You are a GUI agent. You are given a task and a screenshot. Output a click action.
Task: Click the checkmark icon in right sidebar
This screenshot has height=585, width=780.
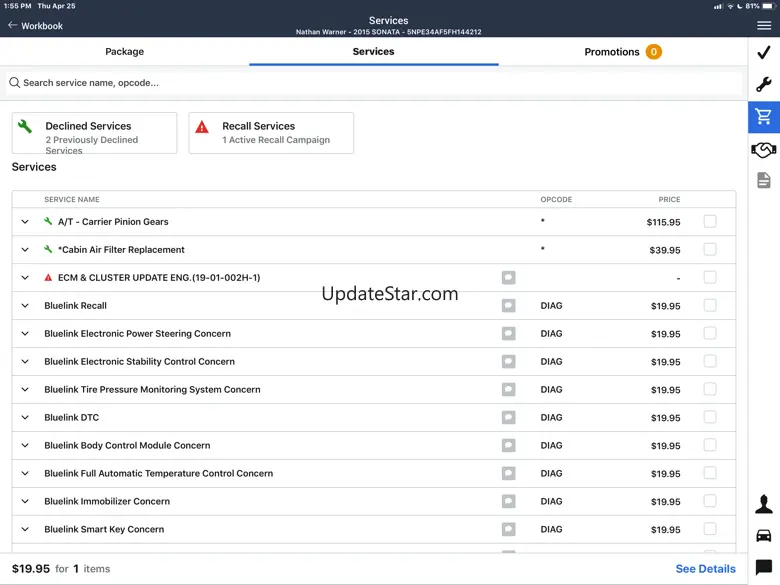click(x=764, y=52)
